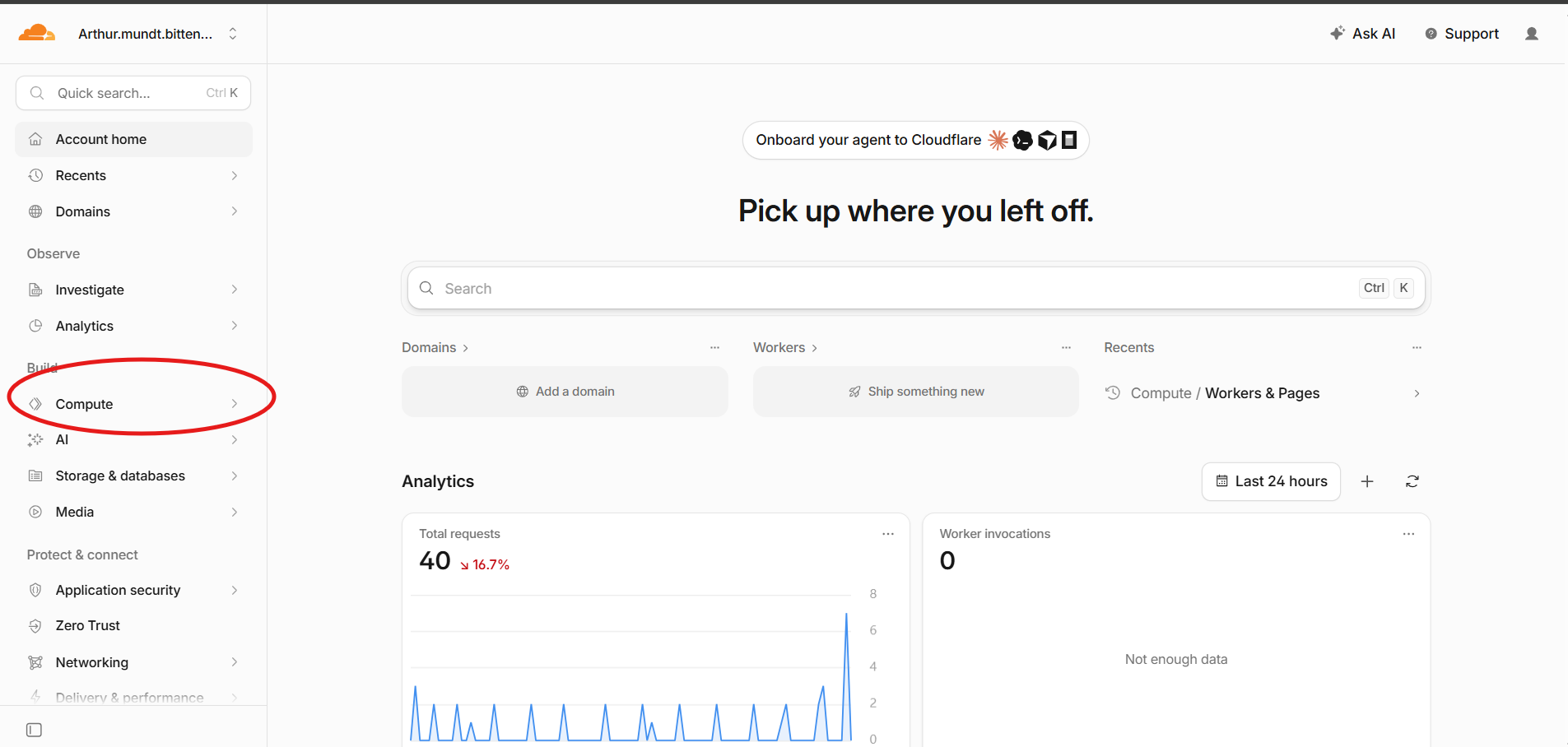This screenshot has width=1568, height=747.
Task: Open the Workers section link
Action: pyautogui.click(x=785, y=348)
